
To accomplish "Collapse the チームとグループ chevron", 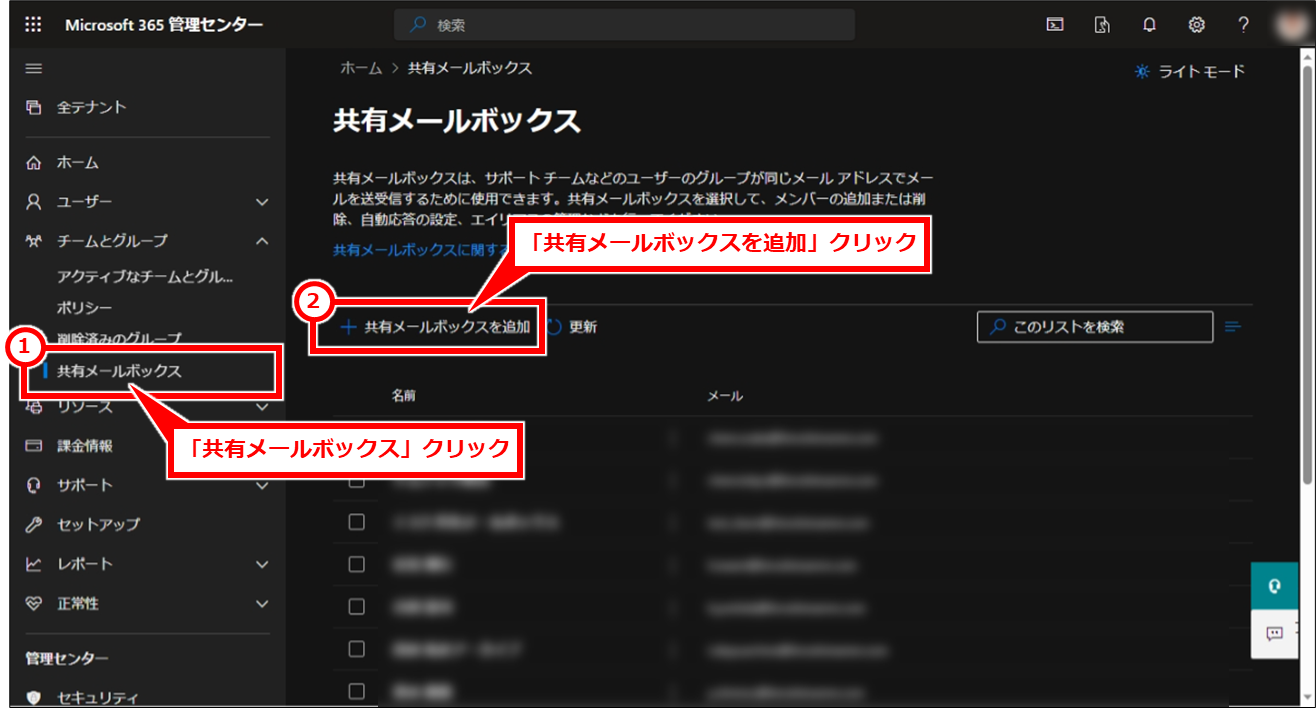I will pos(262,241).
